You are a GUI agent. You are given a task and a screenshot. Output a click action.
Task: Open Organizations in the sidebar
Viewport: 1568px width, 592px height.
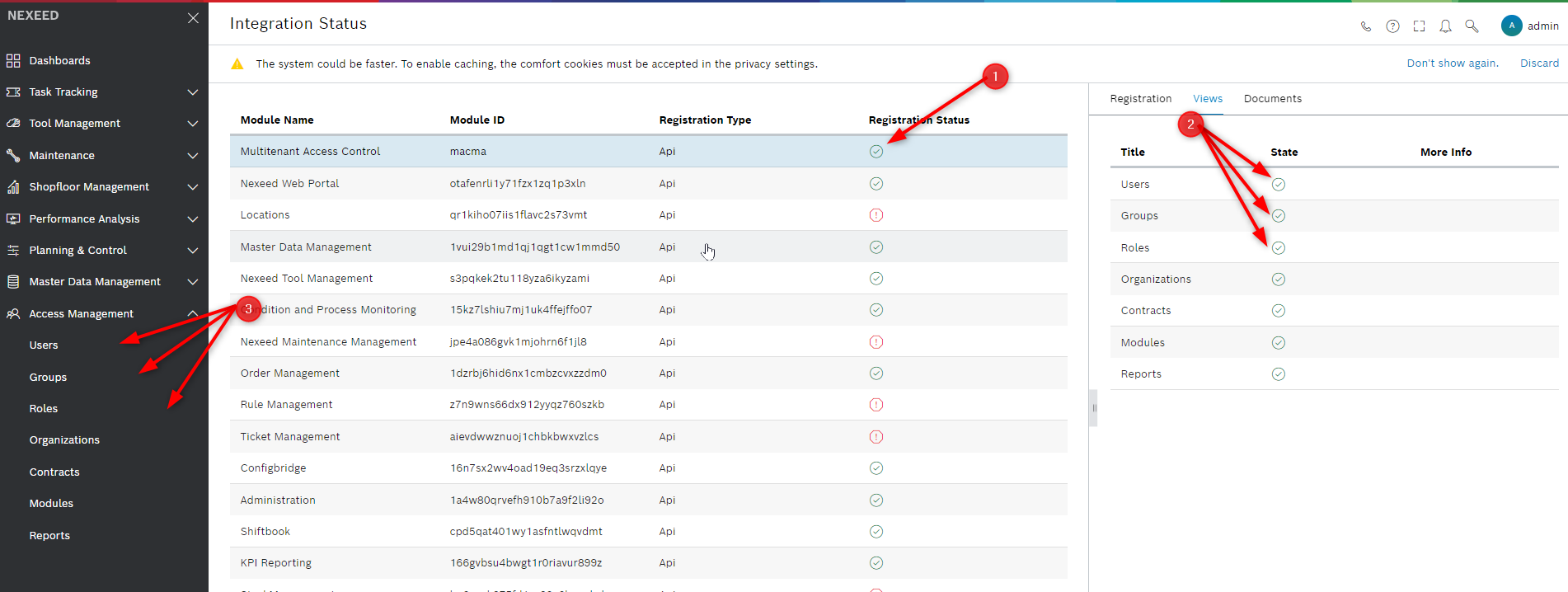pyautogui.click(x=64, y=440)
